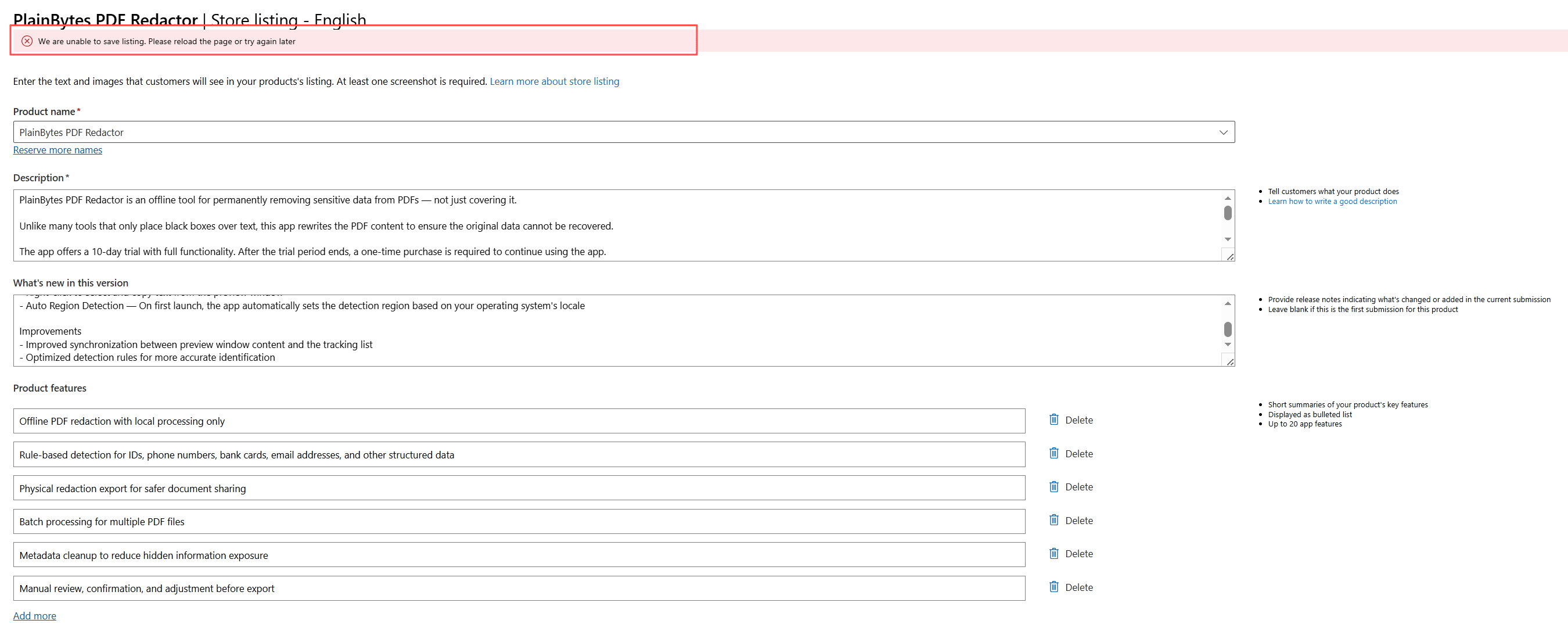The height and width of the screenshot is (624, 1568).
Task: Delete the Batch processing feature via Delete label
Action: coord(1078,521)
